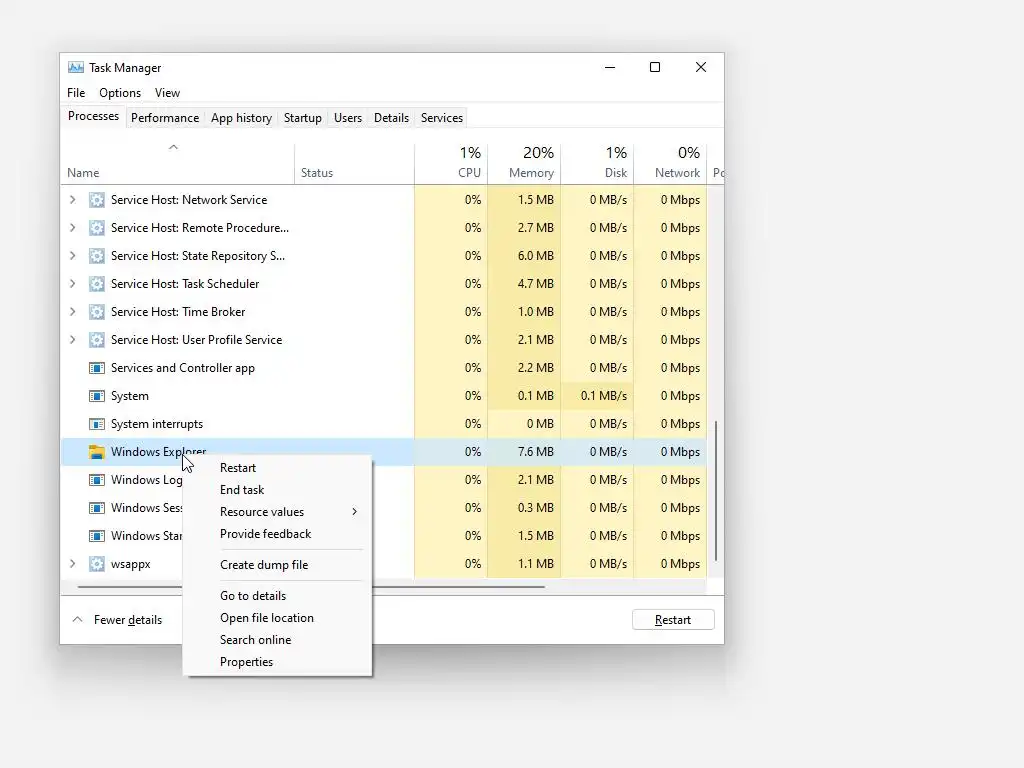This screenshot has height=768, width=1024.
Task: Expand Service Host: User Profile Service group
Action: click(72, 340)
